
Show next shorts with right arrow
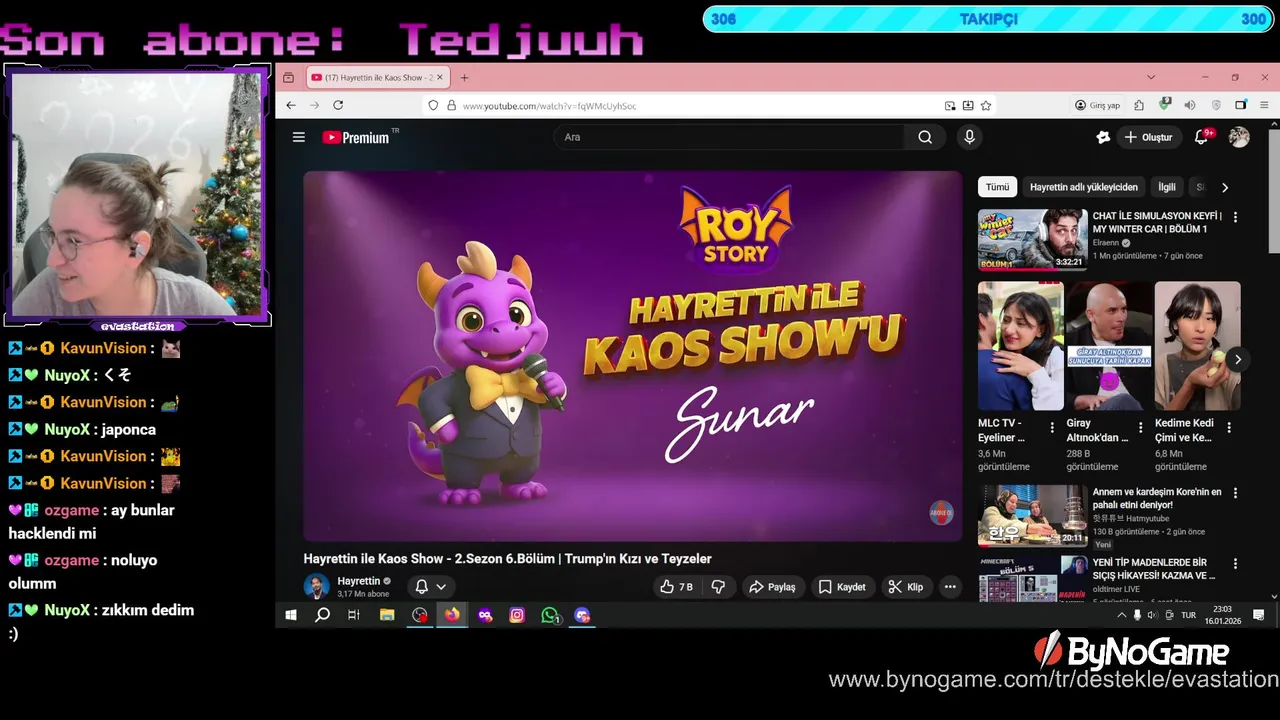pos(1238,359)
